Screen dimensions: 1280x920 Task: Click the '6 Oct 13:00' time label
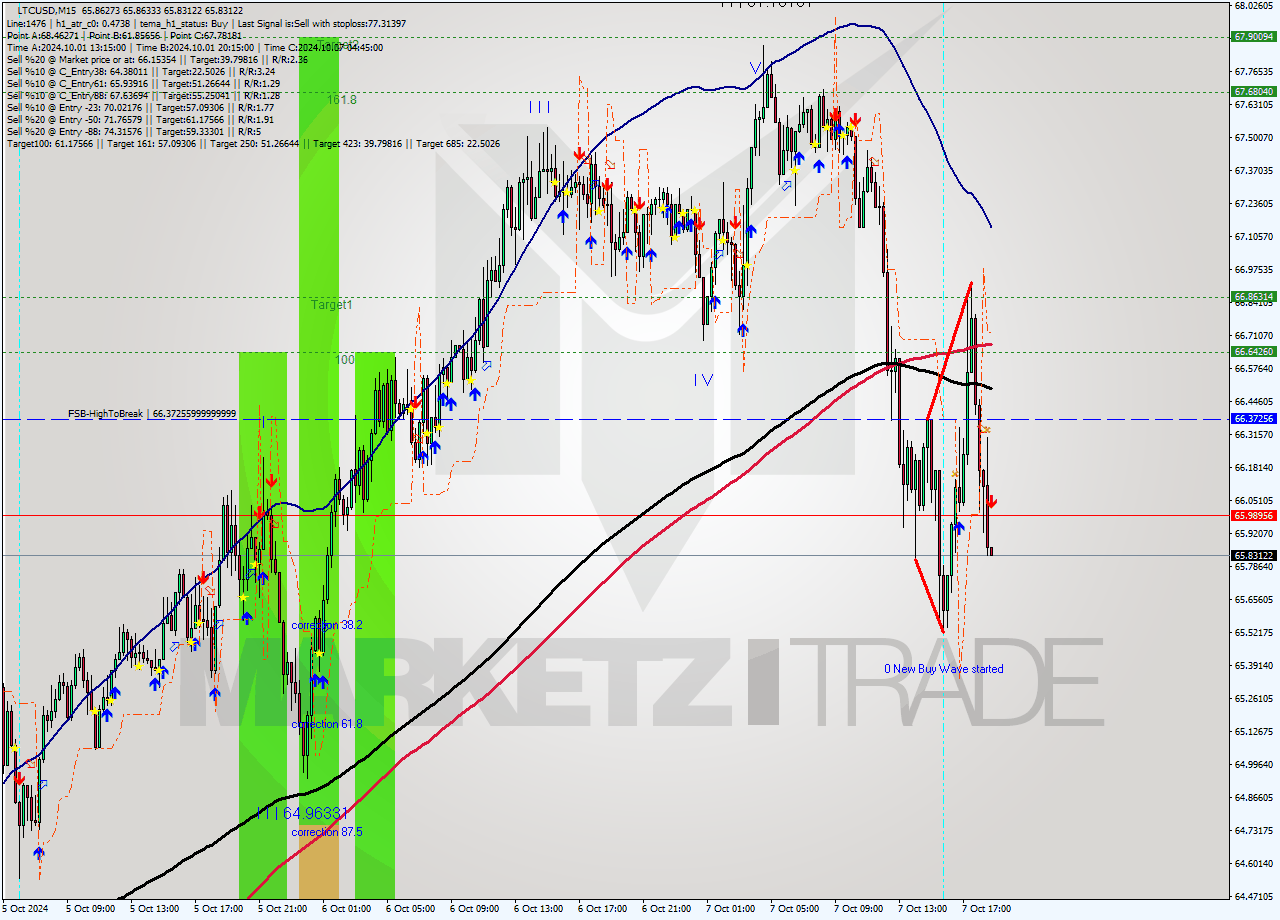[539, 909]
